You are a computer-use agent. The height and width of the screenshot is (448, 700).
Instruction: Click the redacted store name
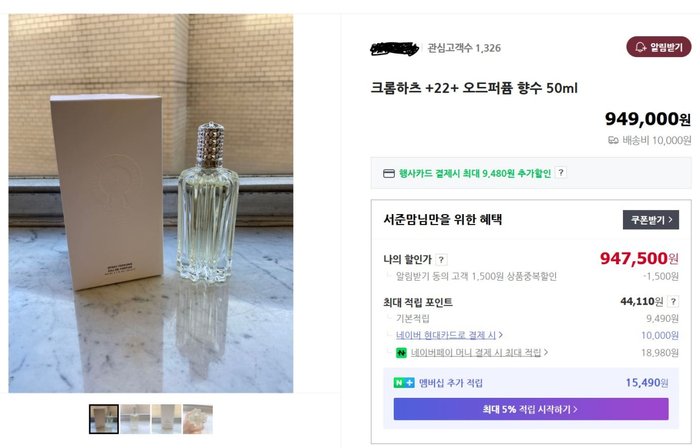click(394, 47)
